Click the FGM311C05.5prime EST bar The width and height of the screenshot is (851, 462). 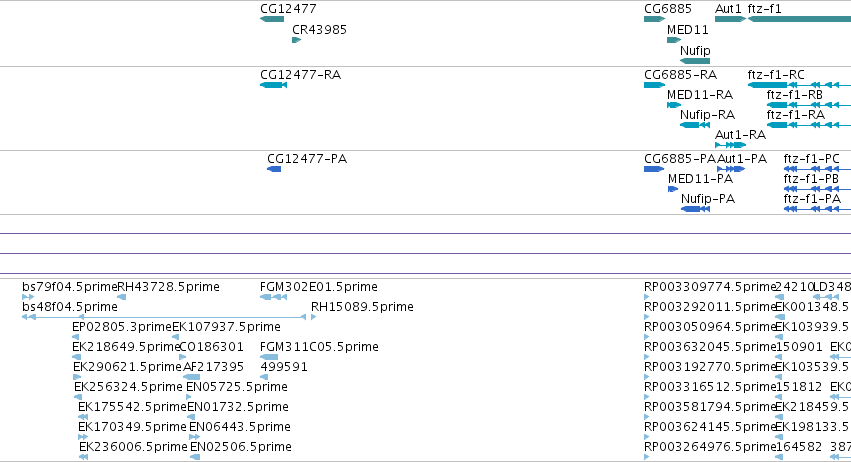click(x=269, y=357)
